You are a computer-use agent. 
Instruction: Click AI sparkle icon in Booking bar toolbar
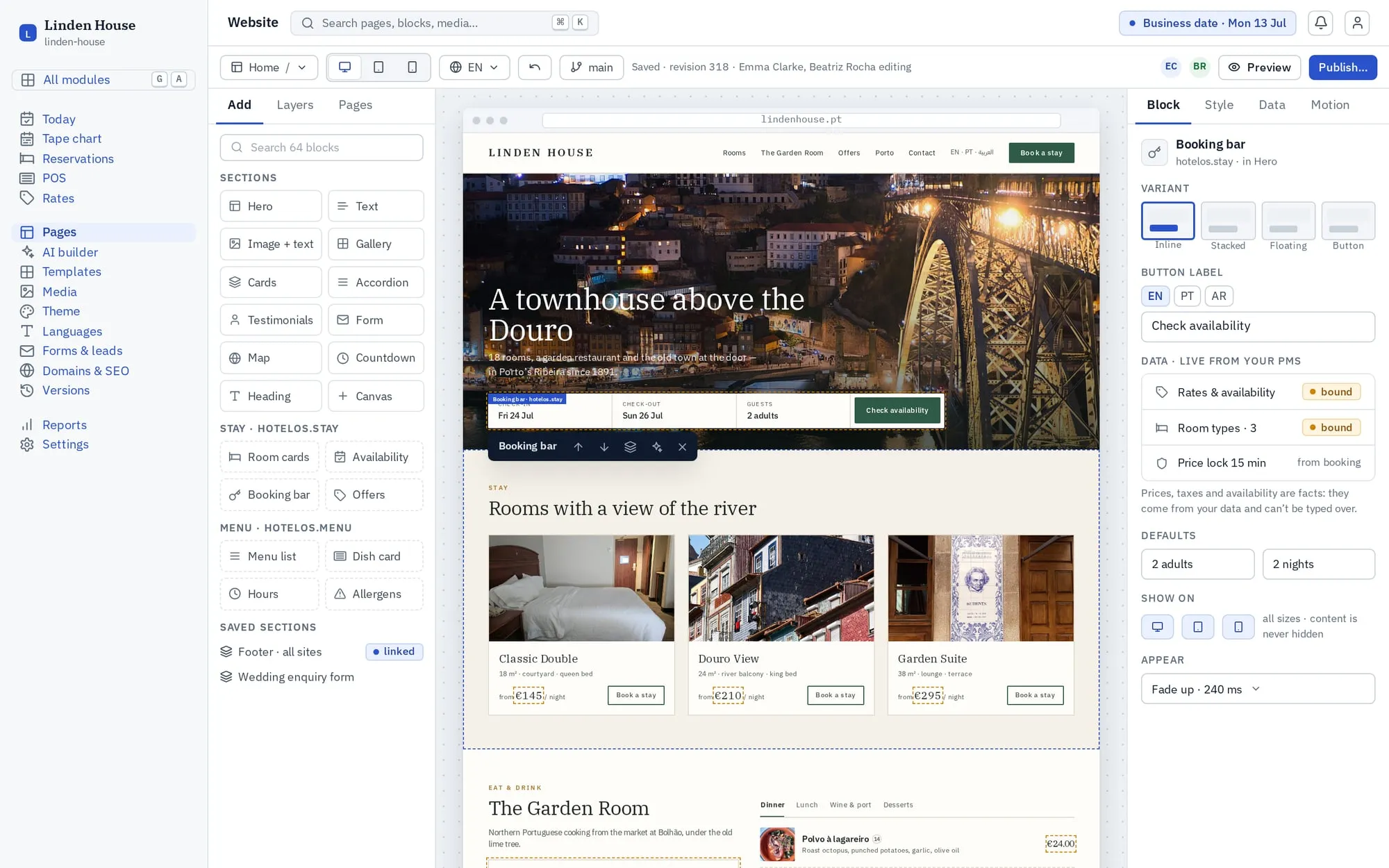[656, 446]
